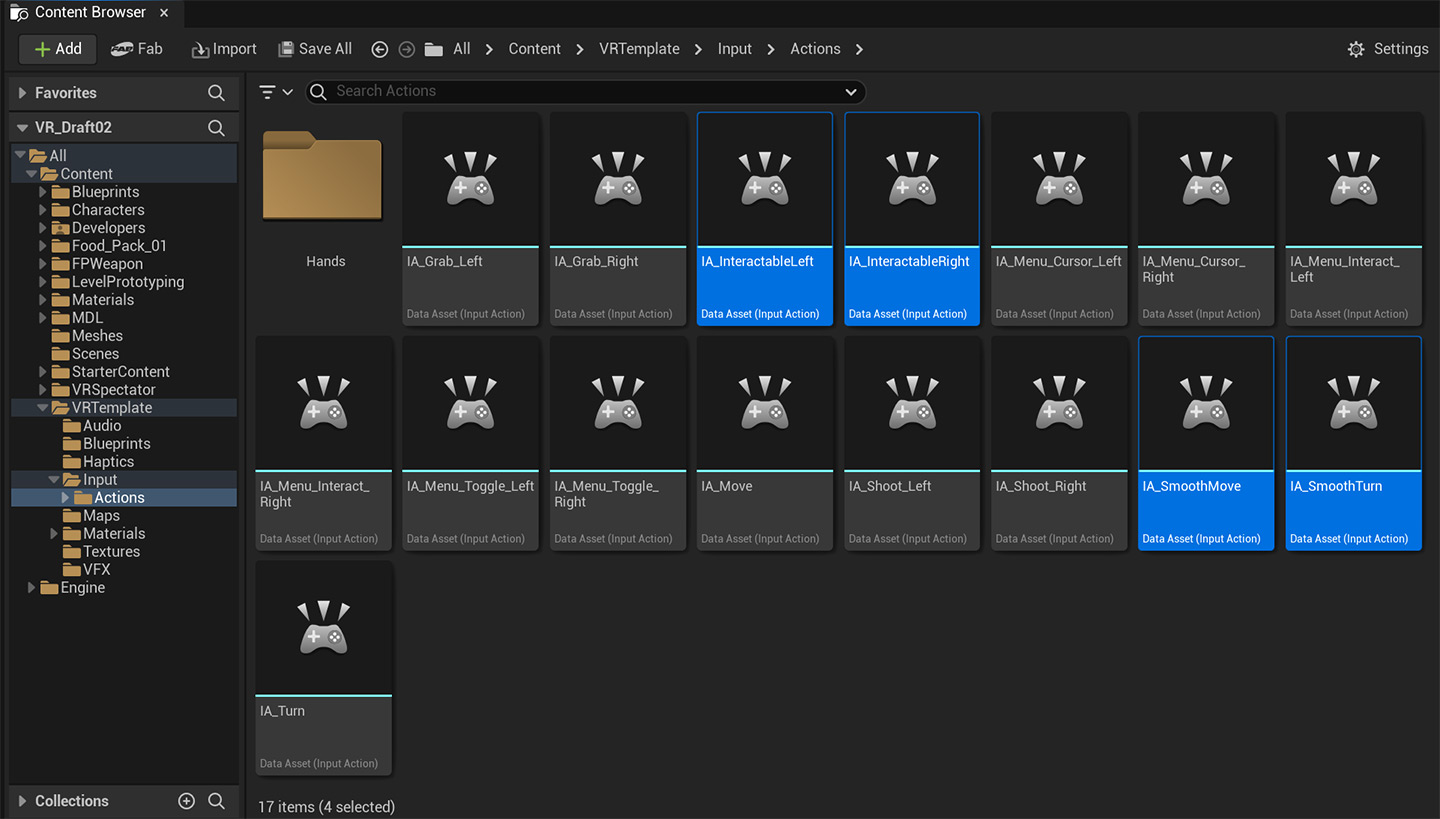This screenshot has height=819, width=1440.
Task: Select the IA_Menu_Interact_Left asset
Action: (1354, 218)
